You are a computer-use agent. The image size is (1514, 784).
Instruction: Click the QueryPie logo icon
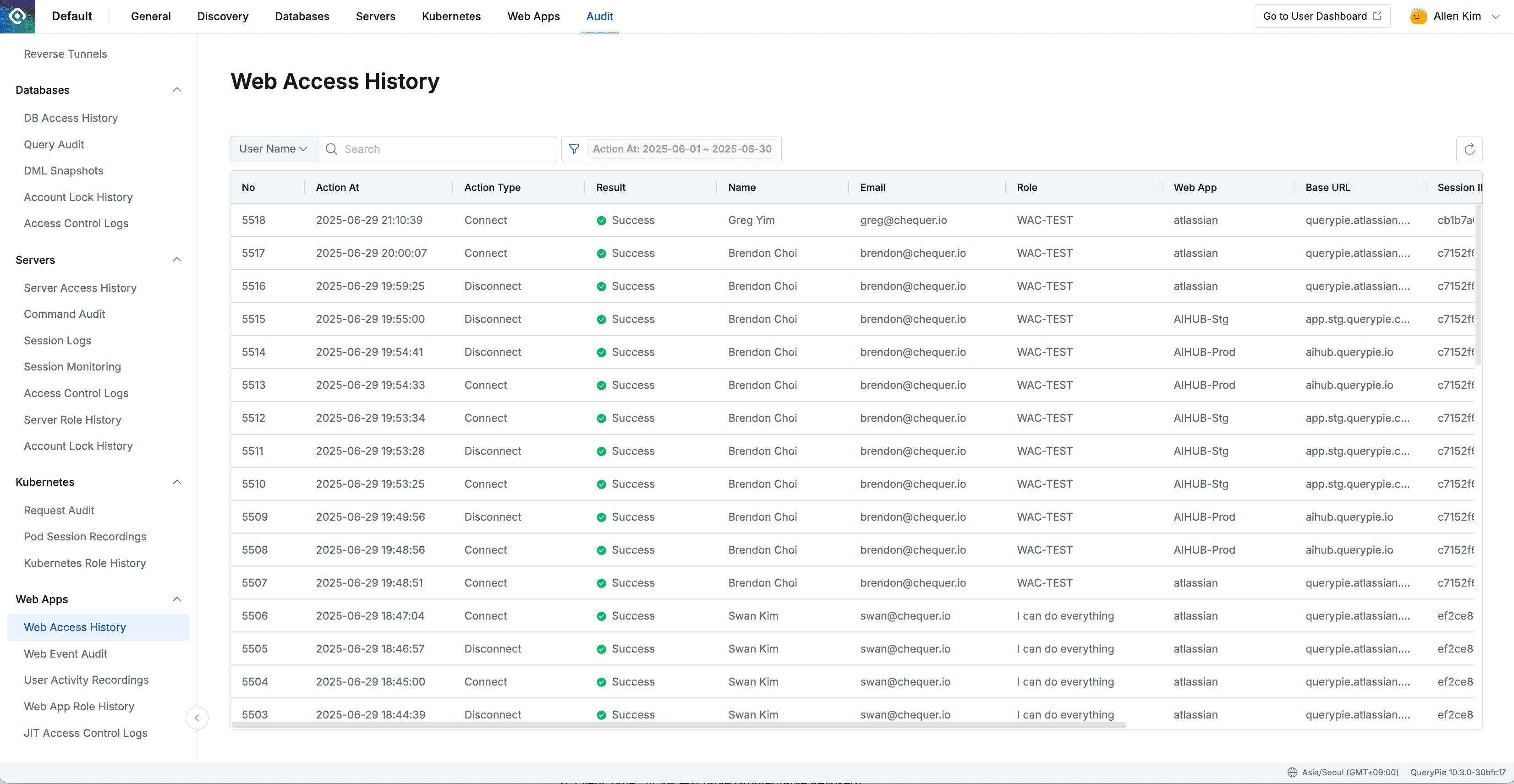point(17,16)
